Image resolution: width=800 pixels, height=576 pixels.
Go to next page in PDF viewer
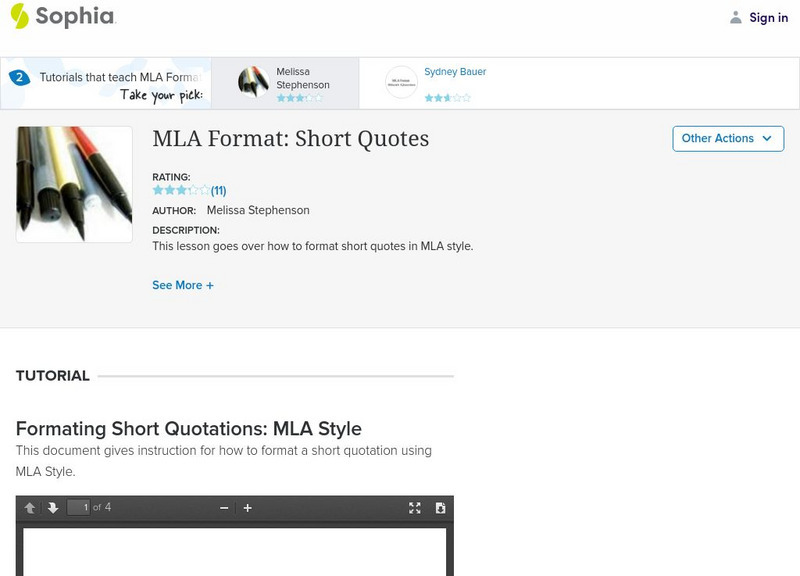(53, 508)
